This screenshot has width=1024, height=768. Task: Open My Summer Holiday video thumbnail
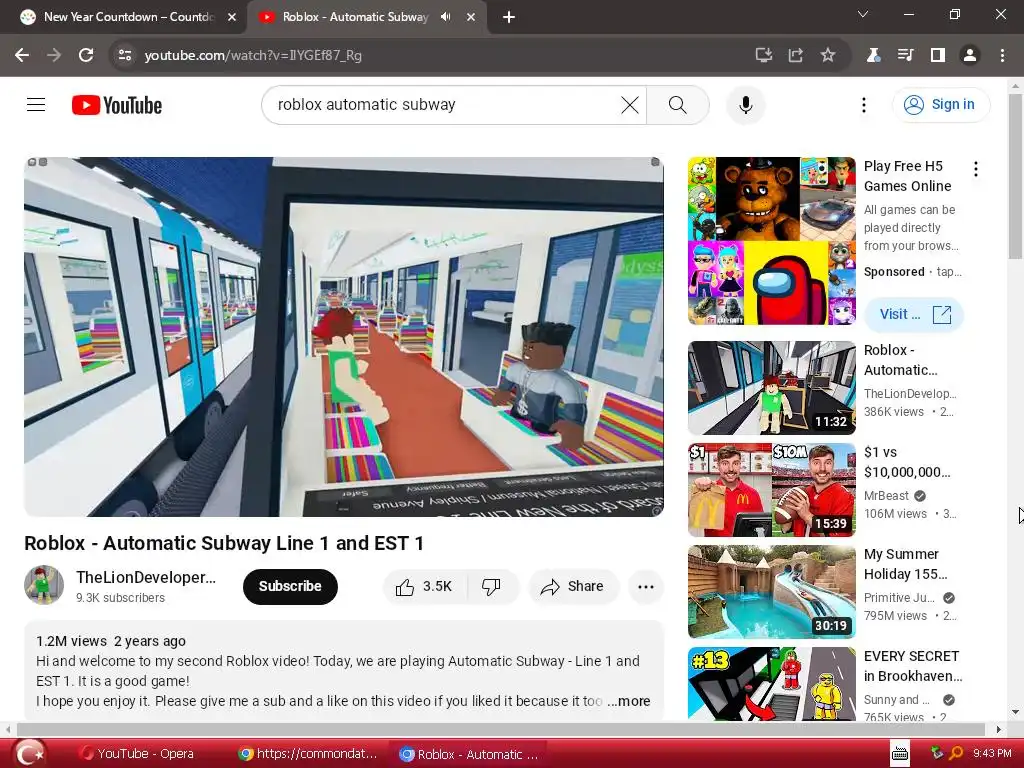pyautogui.click(x=771, y=592)
